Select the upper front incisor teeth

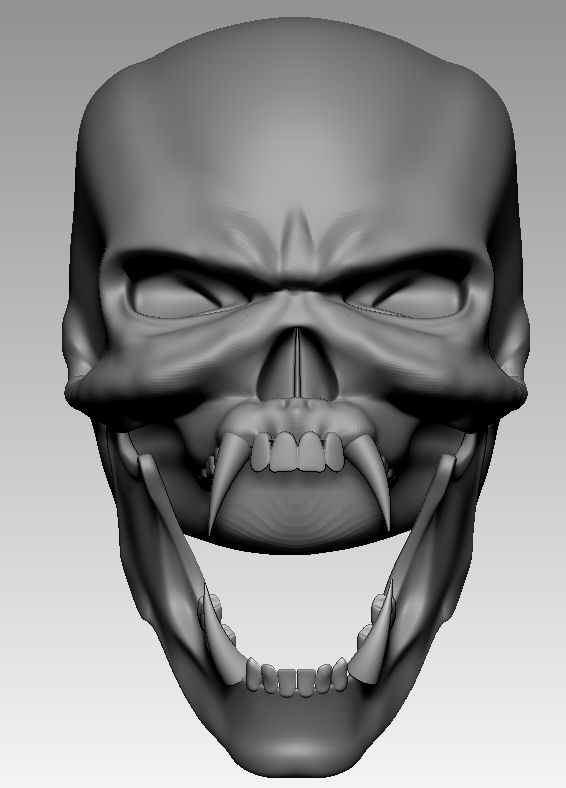point(298,452)
